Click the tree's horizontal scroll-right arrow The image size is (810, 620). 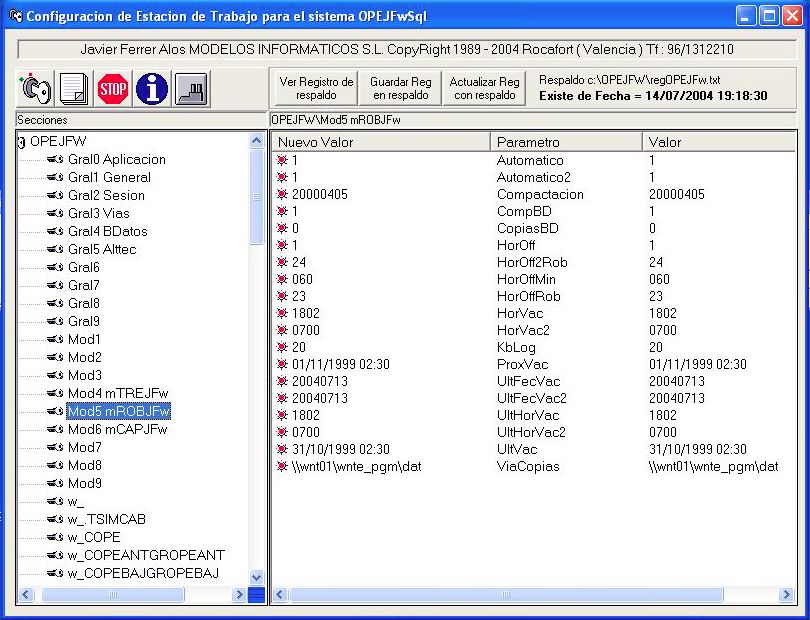(x=240, y=595)
